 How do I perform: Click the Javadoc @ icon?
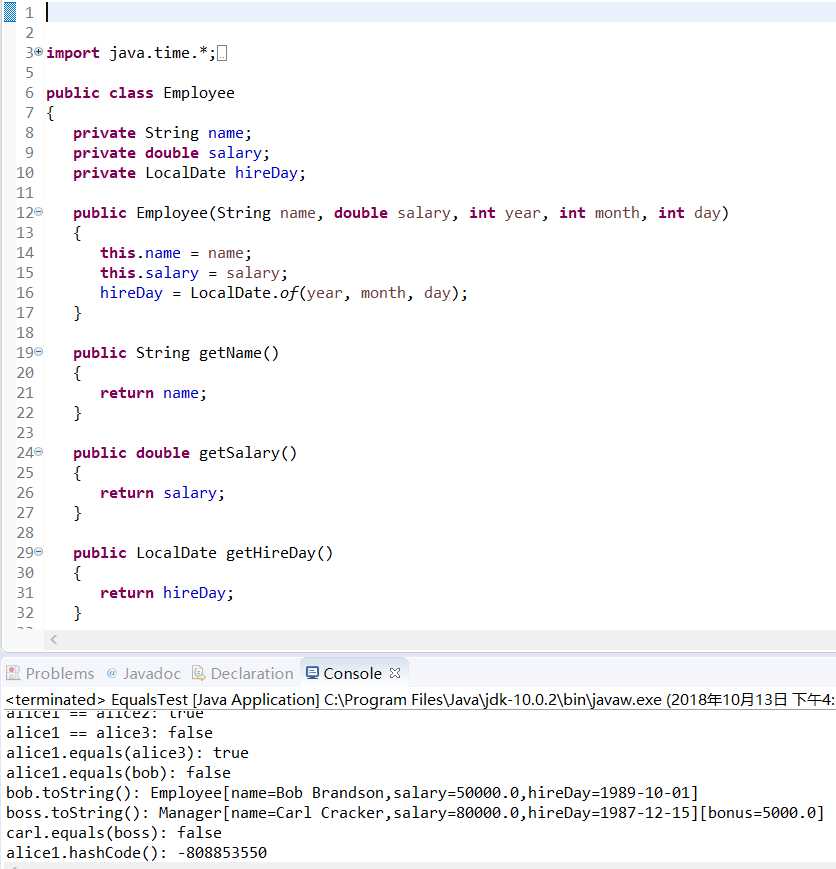click(x=112, y=673)
